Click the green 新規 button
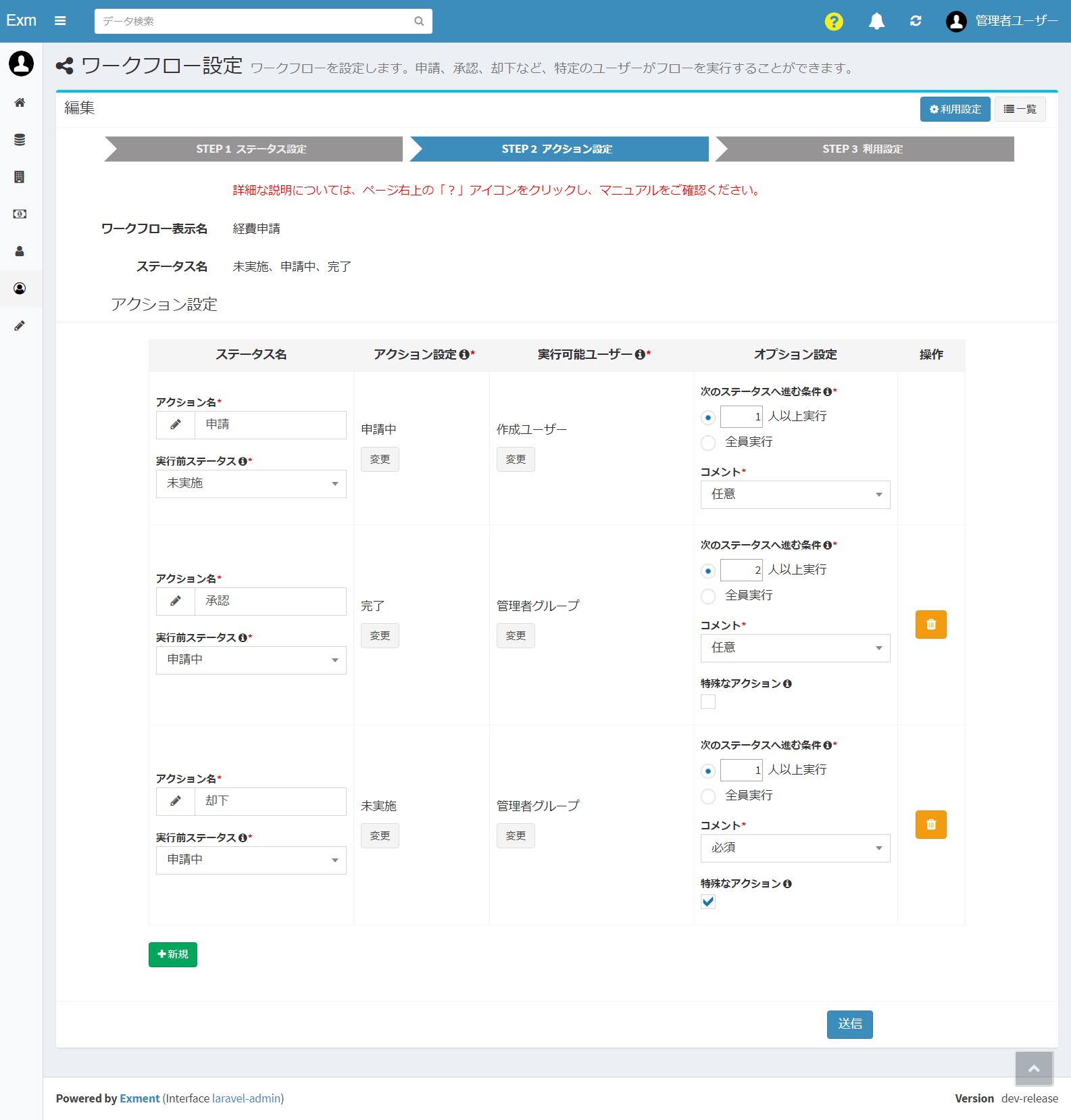This screenshot has width=1071, height=1120. pos(173,954)
